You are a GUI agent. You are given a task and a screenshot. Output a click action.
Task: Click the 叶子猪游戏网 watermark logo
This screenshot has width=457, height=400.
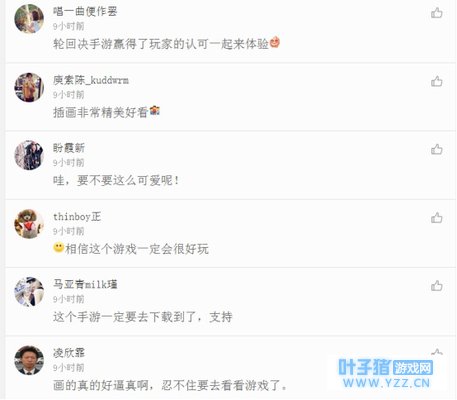(386, 374)
